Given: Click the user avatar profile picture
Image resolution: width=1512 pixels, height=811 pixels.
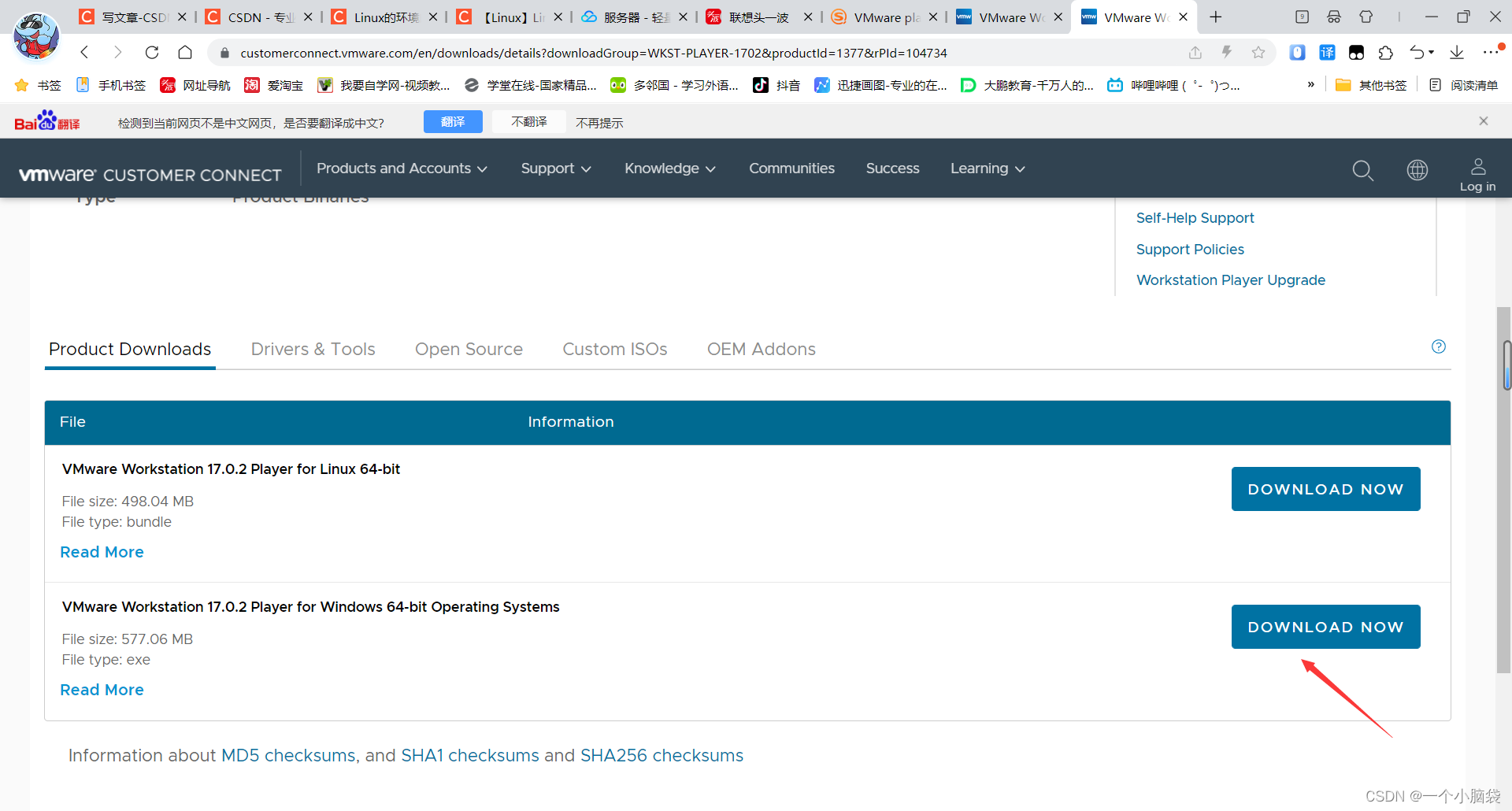Looking at the screenshot, I should tap(36, 36).
